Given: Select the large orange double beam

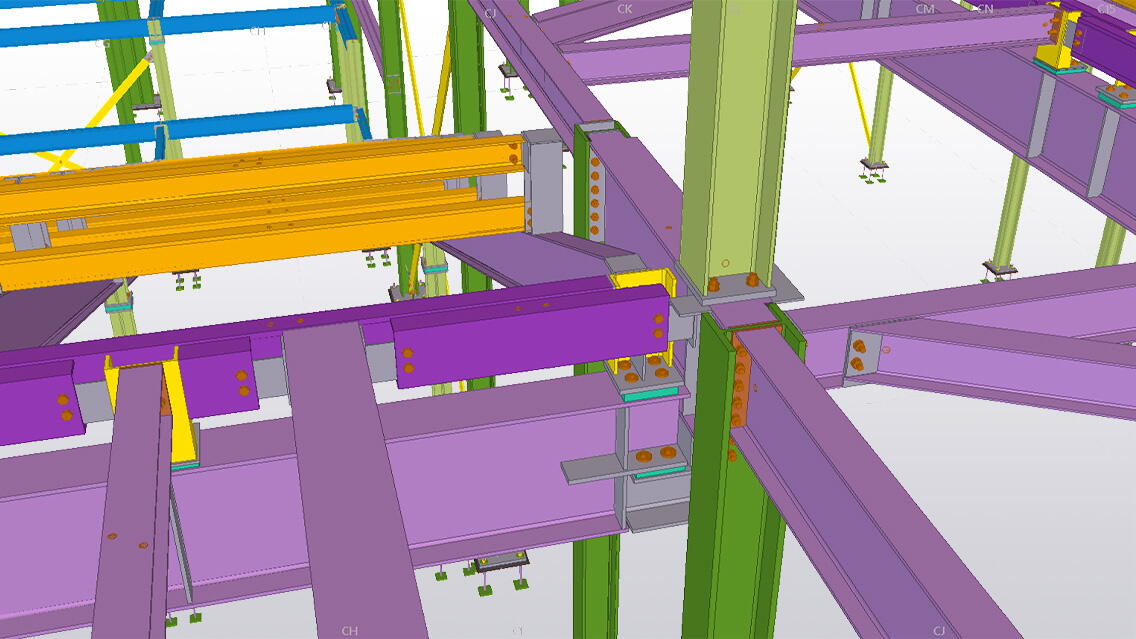Looking at the screenshot, I should [261, 210].
